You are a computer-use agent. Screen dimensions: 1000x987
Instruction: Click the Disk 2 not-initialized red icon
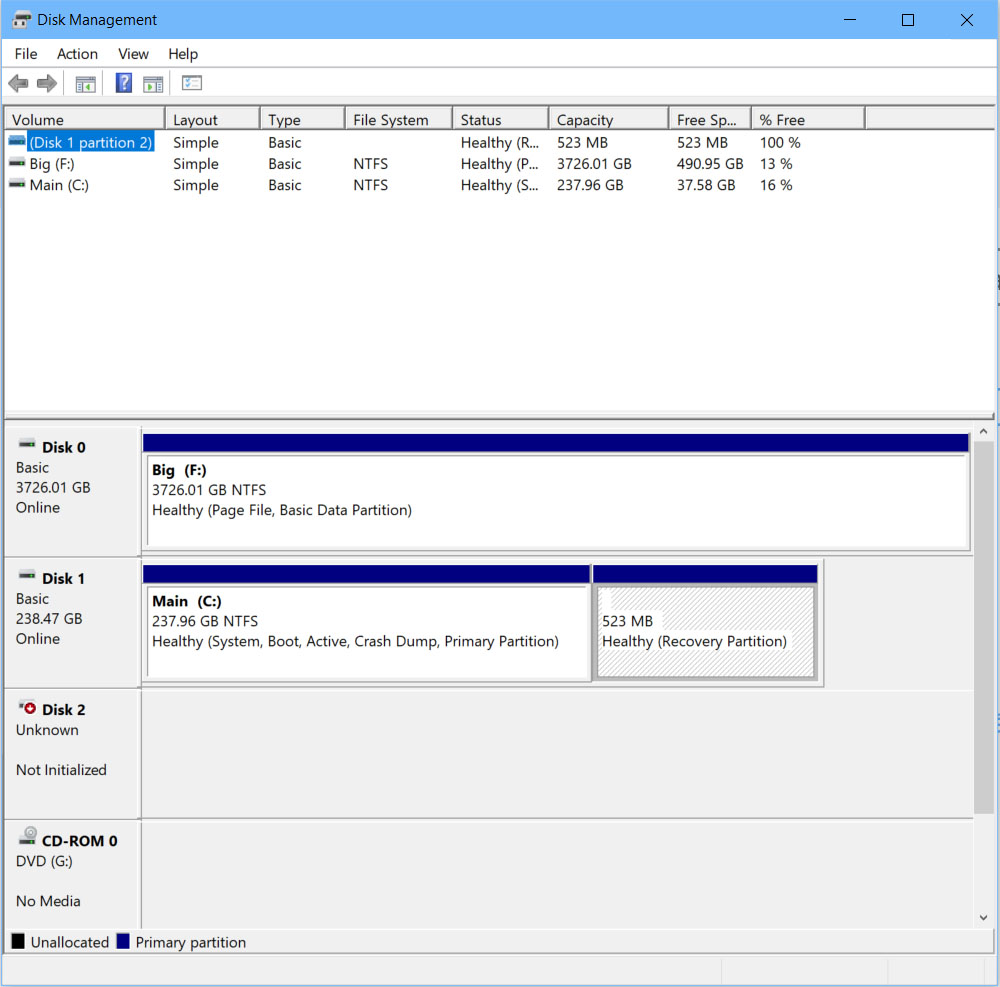[x=27, y=708]
